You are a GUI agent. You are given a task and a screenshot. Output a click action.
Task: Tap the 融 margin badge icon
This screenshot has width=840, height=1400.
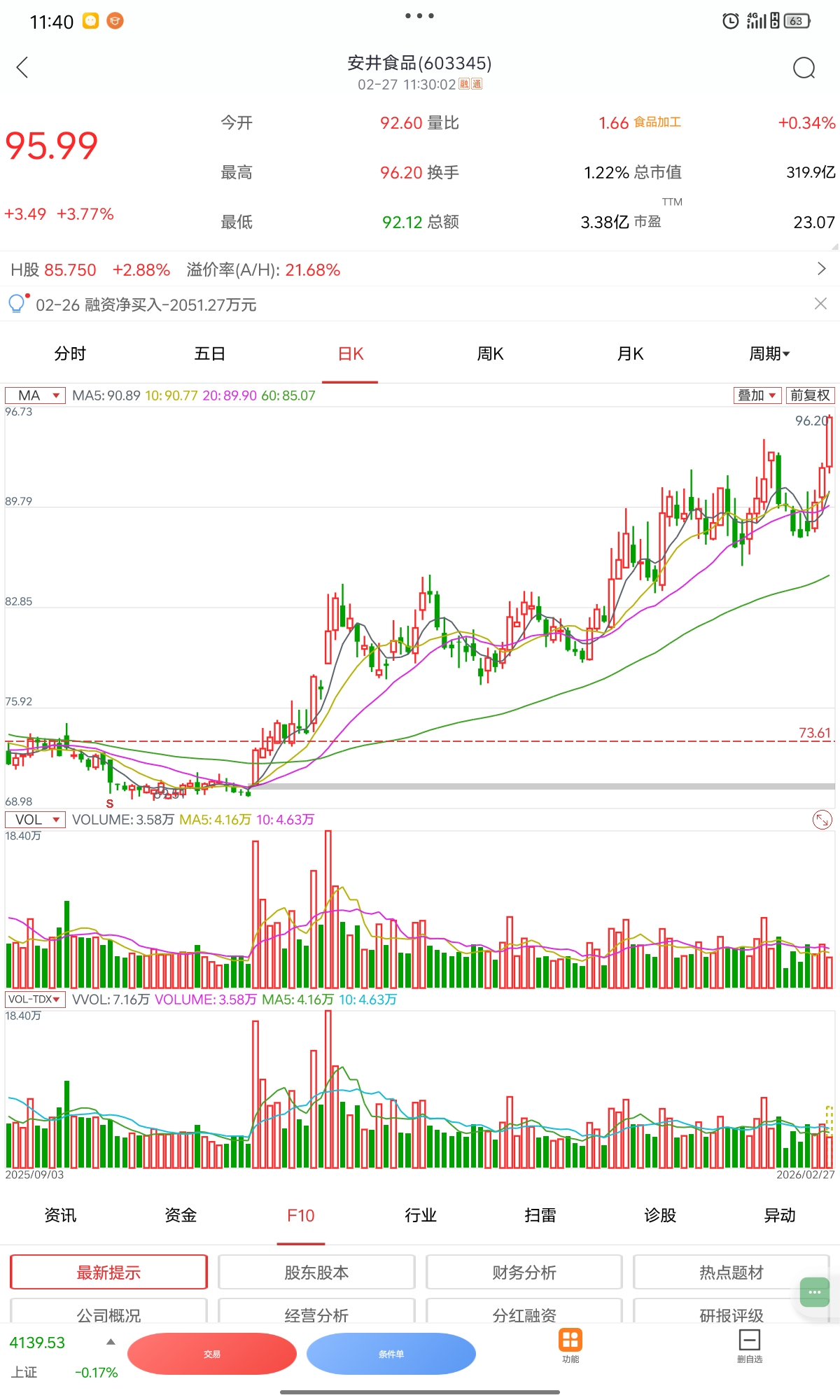pyautogui.click(x=464, y=84)
